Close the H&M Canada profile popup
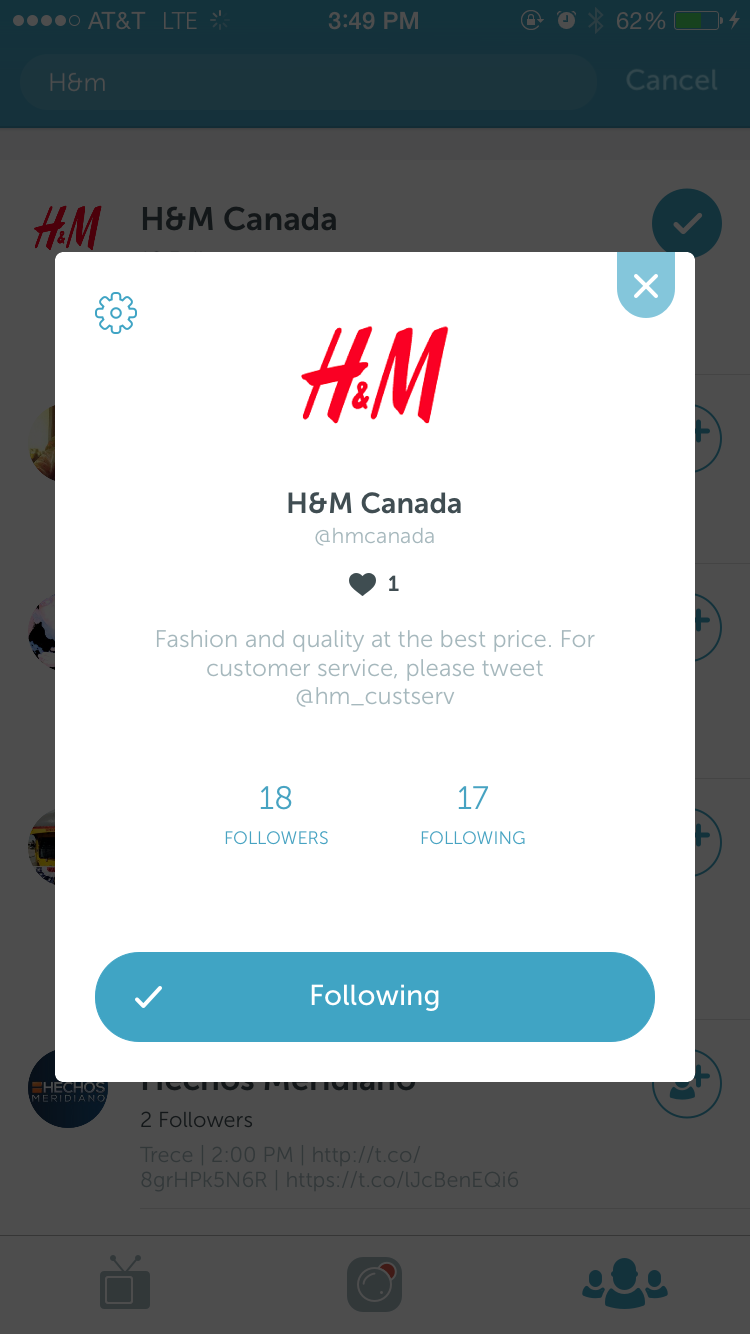This screenshot has width=750, height=1334. click(x=646, y=285)
